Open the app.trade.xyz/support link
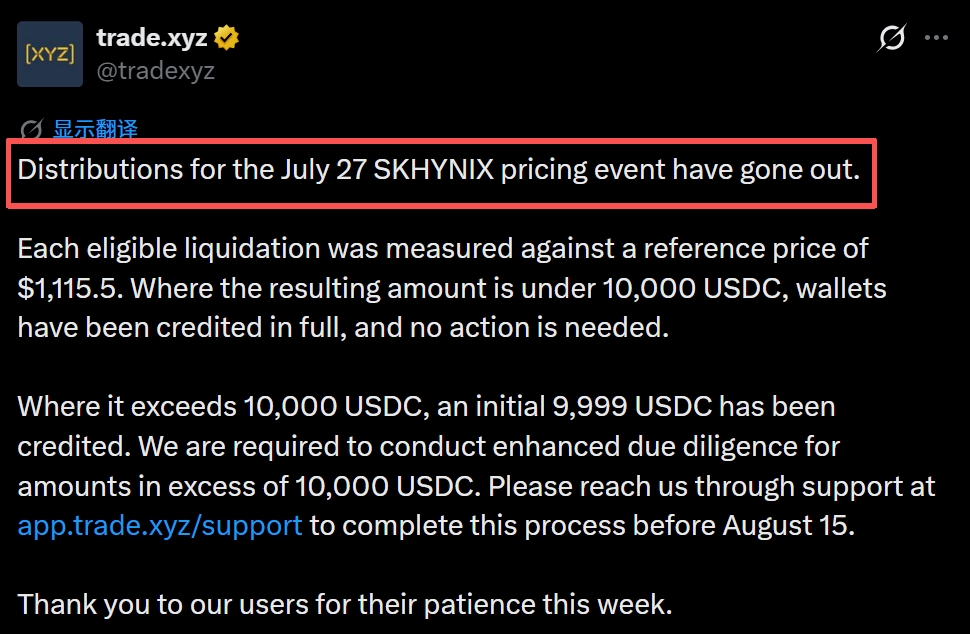This screenshot has height=634, width=970. pos(160,526)
